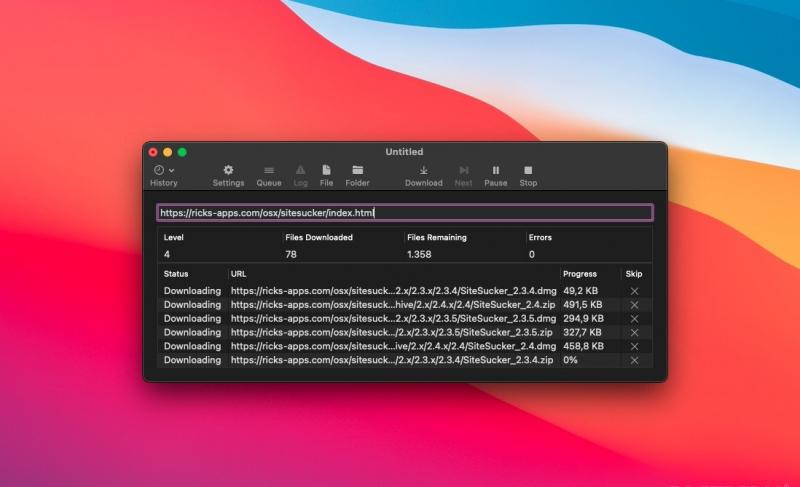Pause the current download
The image size is (800, 487).
[x=495, y=170]
